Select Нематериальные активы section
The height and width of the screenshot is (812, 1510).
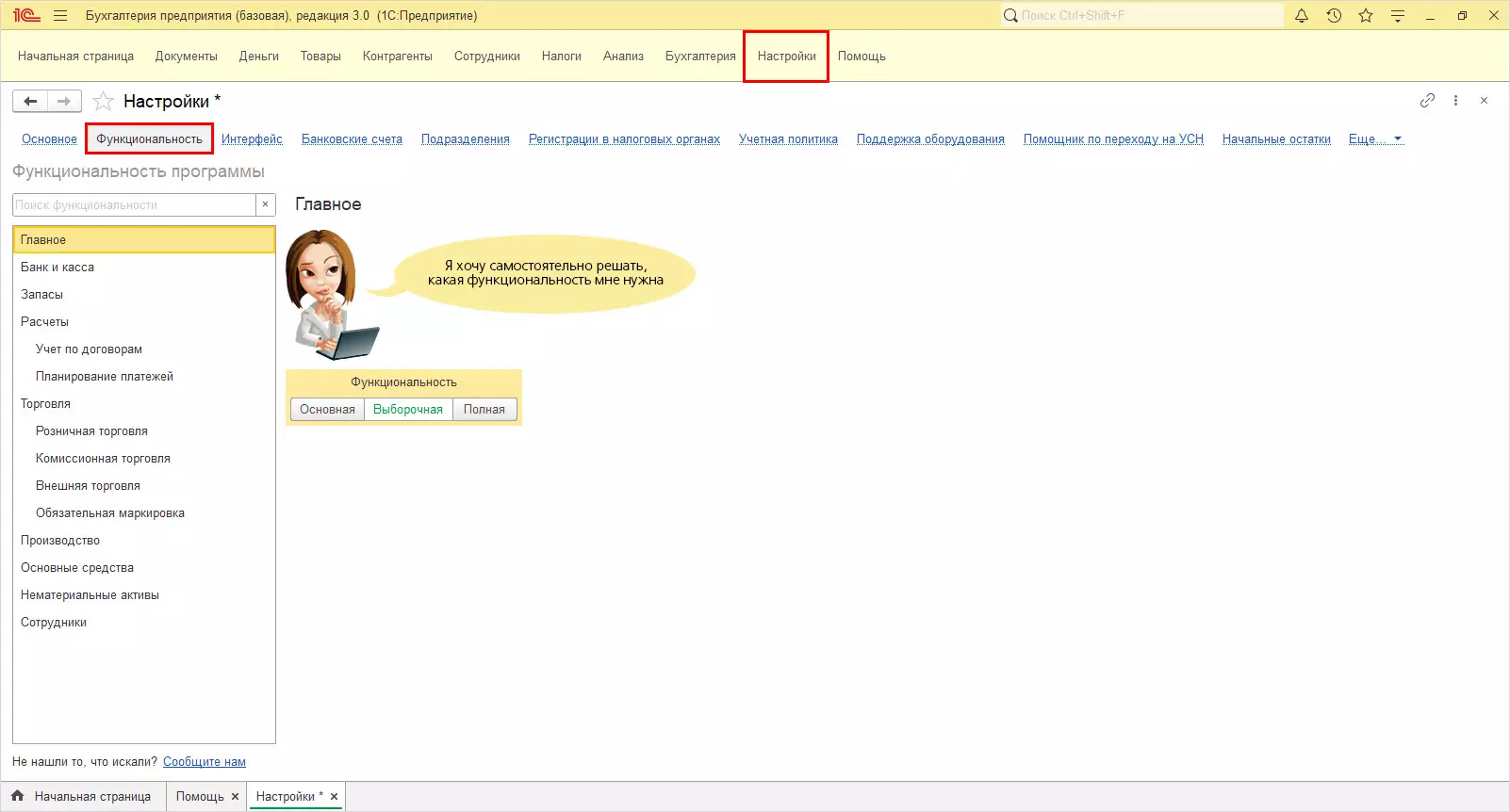144,595
